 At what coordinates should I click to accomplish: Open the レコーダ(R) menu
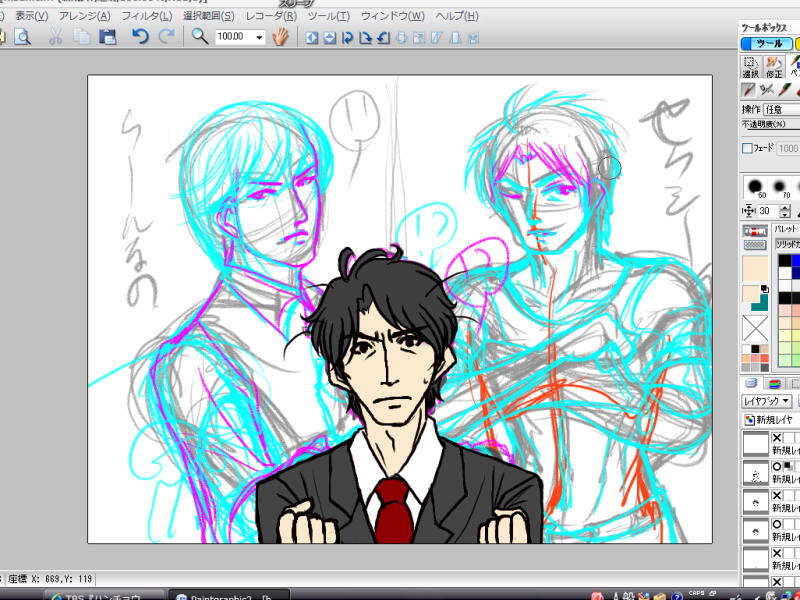pyautogui.click(x=271, y=16)
